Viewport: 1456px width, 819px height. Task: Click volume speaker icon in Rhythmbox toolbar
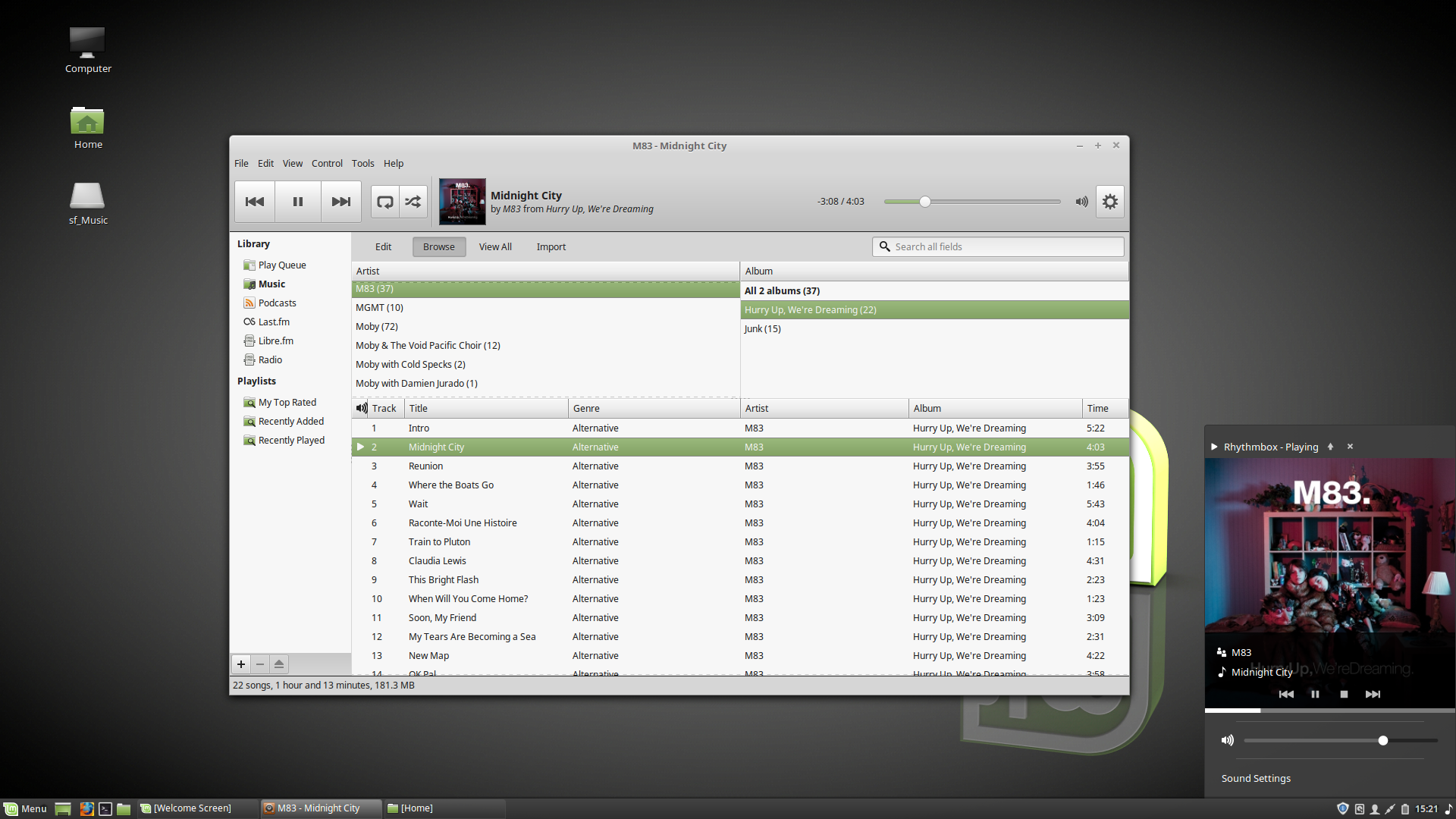pos(1081,202)
